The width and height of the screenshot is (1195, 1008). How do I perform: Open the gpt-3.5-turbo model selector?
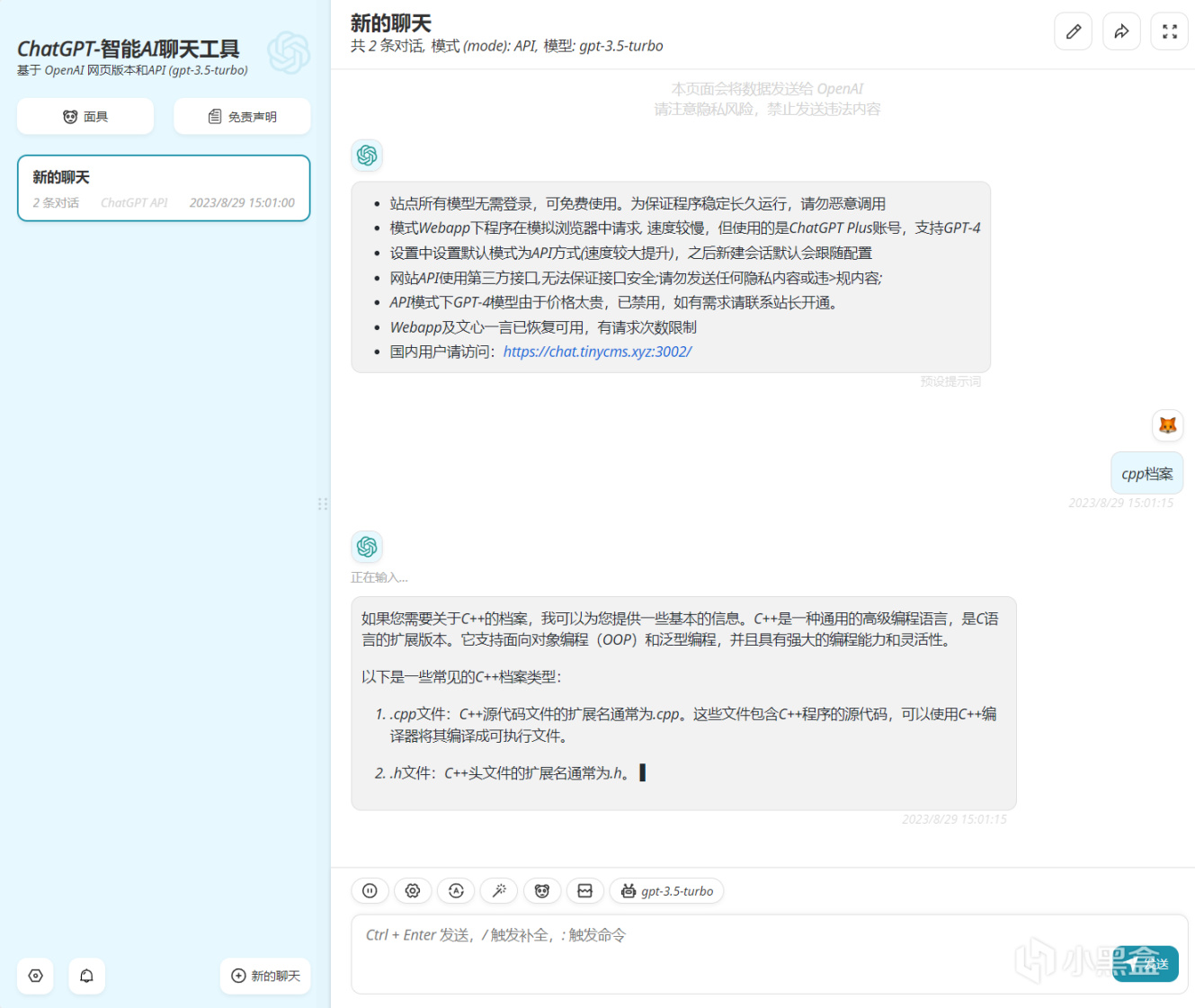pyautogui.click(x=666, y=890)
